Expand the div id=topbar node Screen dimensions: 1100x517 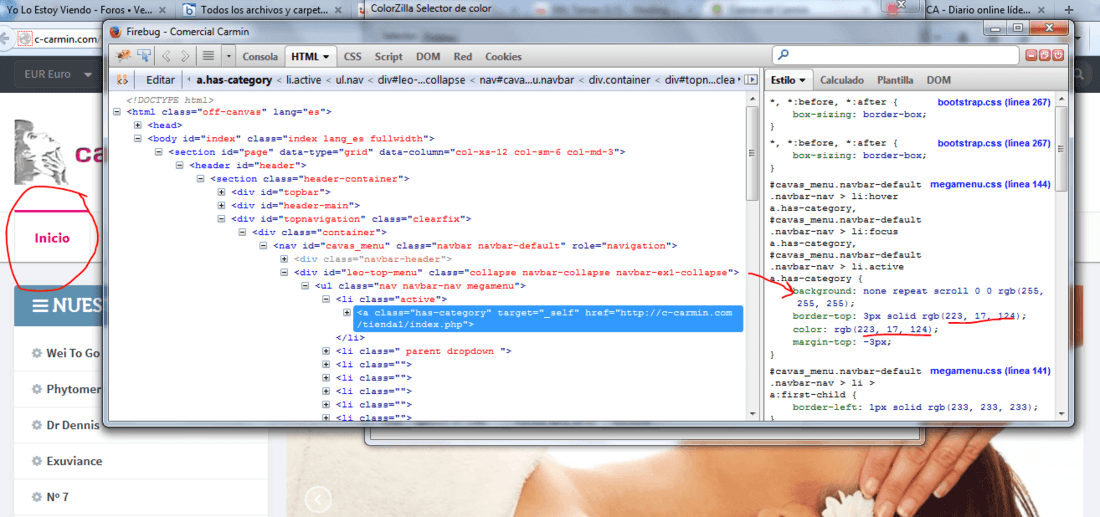point(222,192)
